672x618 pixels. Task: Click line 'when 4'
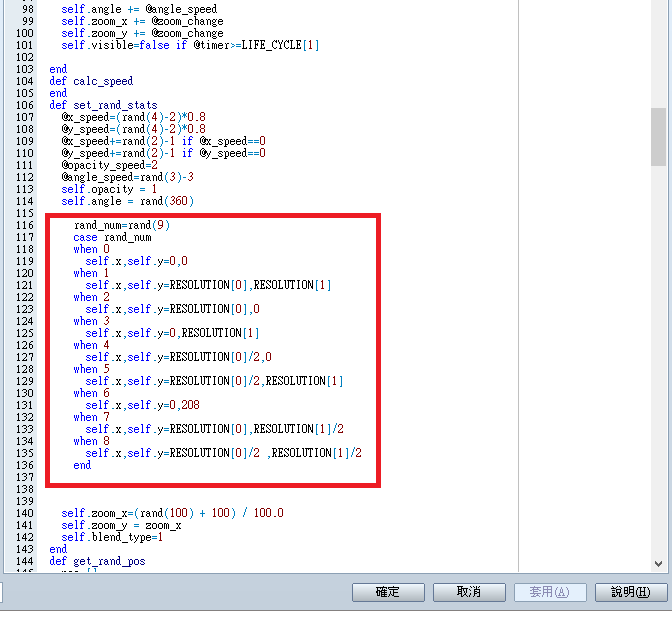(91, 345)
